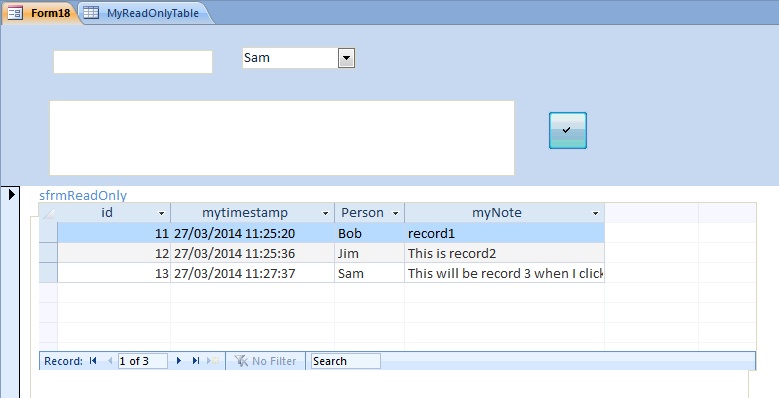Select all rows using datasheet corner box

point(48,213)
